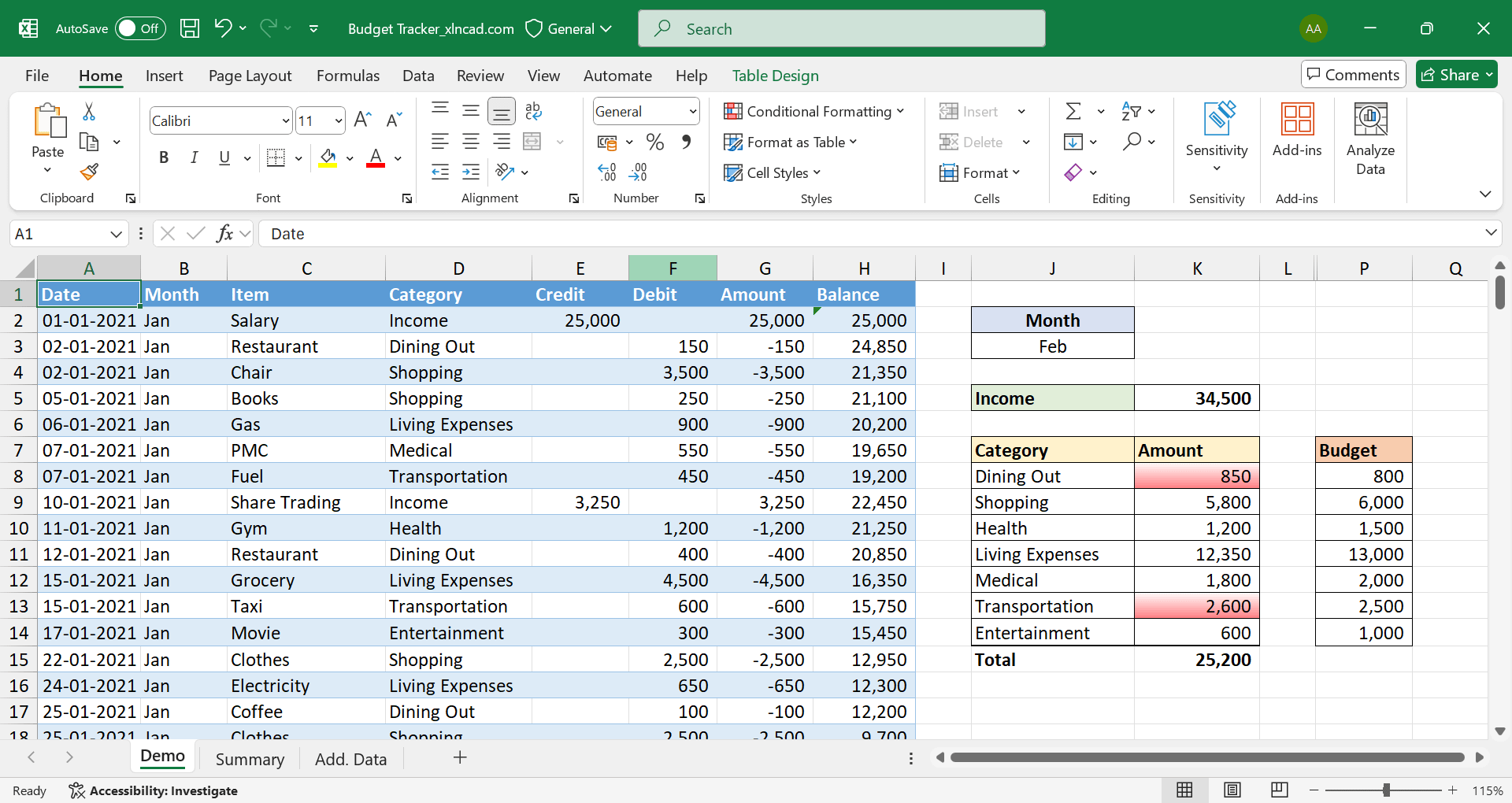
Task: Open the Analyze Data tool
Action: tap(1370, 139)
